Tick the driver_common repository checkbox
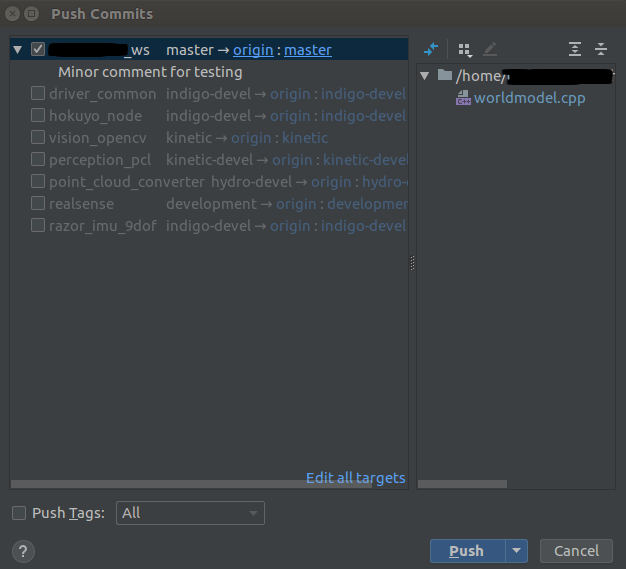The image size is (626, 569). [x=38, y=94]
